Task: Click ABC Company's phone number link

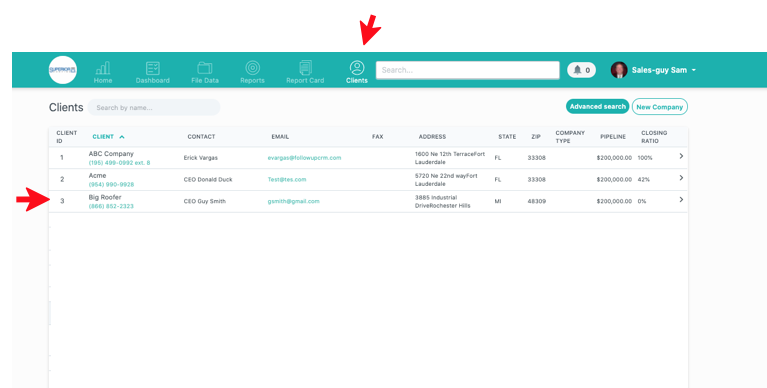Action: click(119, 162)
